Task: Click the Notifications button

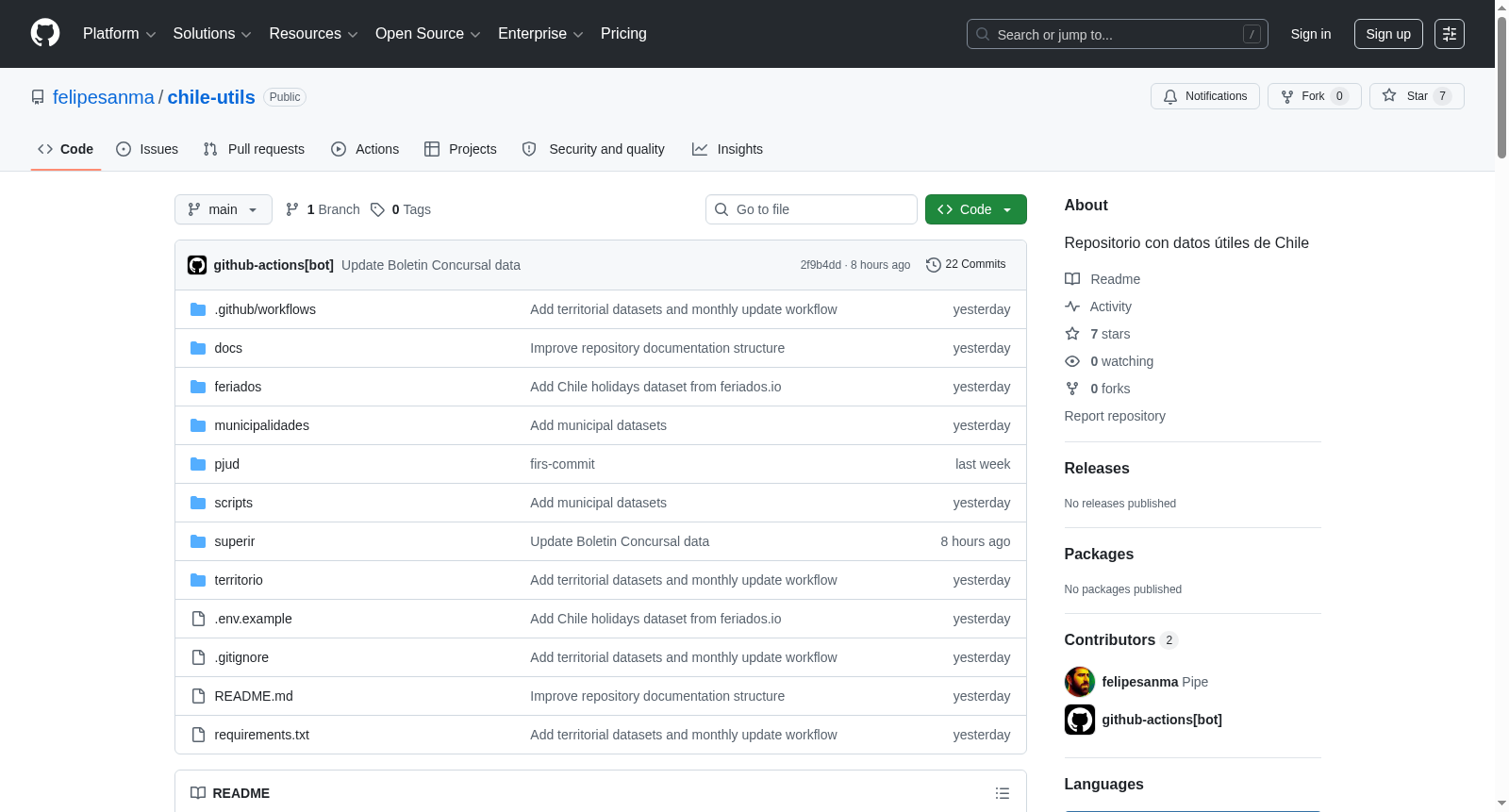Action: 1205,96
